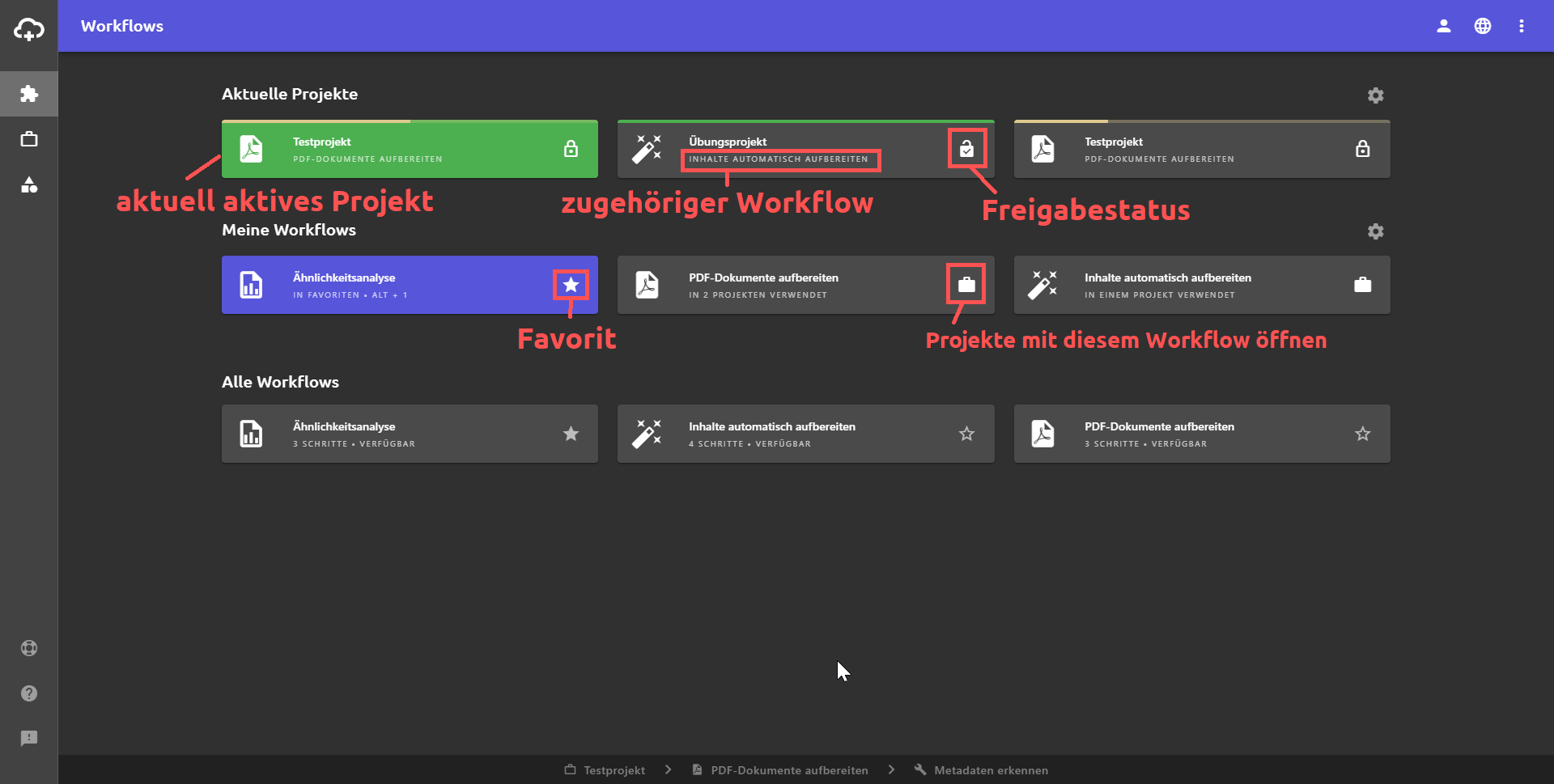1554x784 pixels.
Task: Click wrench icon in bottom breadcrumb
Action: click(x=920, y=769)
